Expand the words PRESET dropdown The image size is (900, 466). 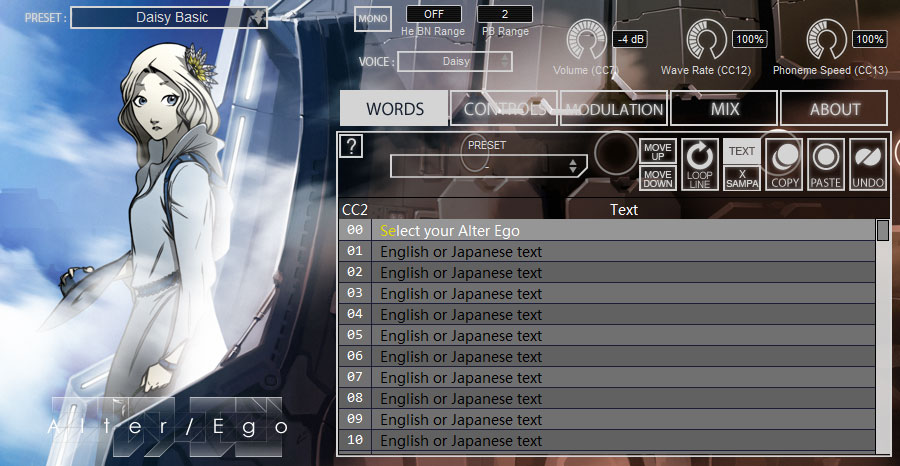tap(488, 166)
